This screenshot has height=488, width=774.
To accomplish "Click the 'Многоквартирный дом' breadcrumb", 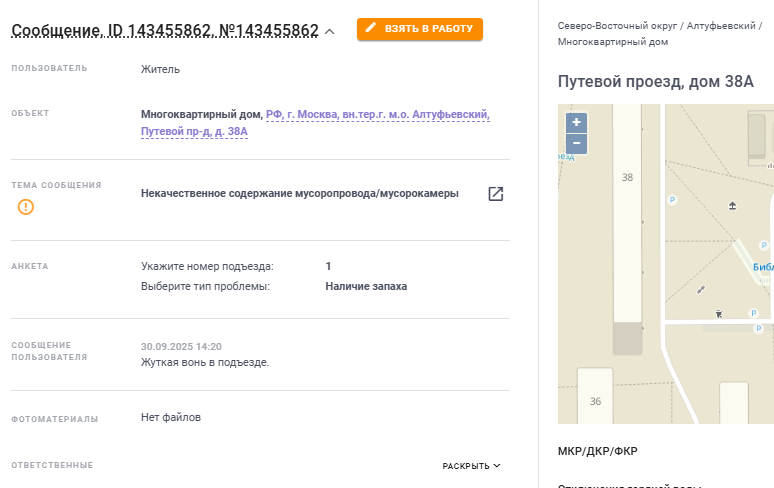I will click(x=613, y=42).
